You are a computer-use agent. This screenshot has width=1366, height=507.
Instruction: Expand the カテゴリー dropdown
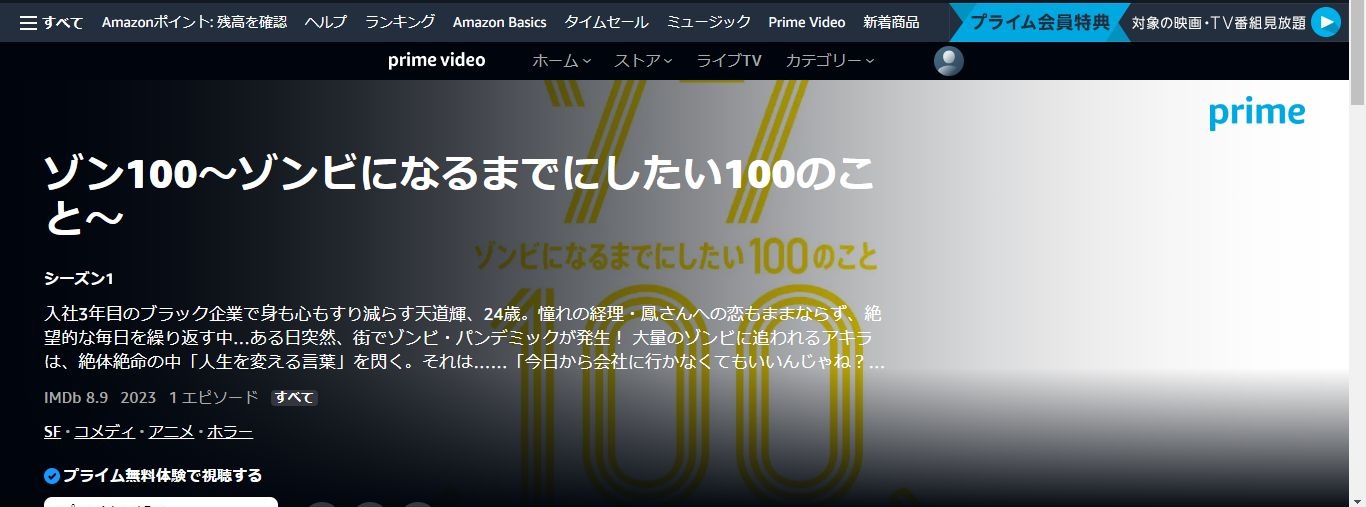point(830,61)
